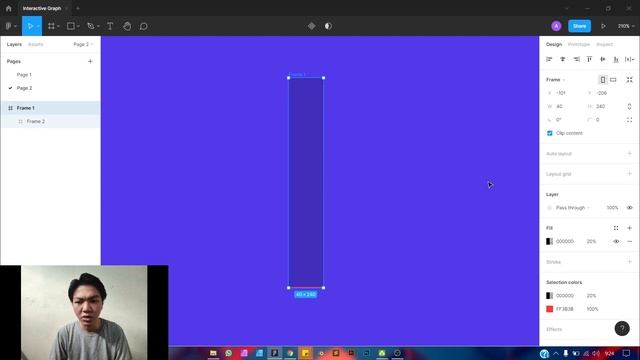Select the Text tool
The image size is (640, 360).
click(x=110, y=26)
